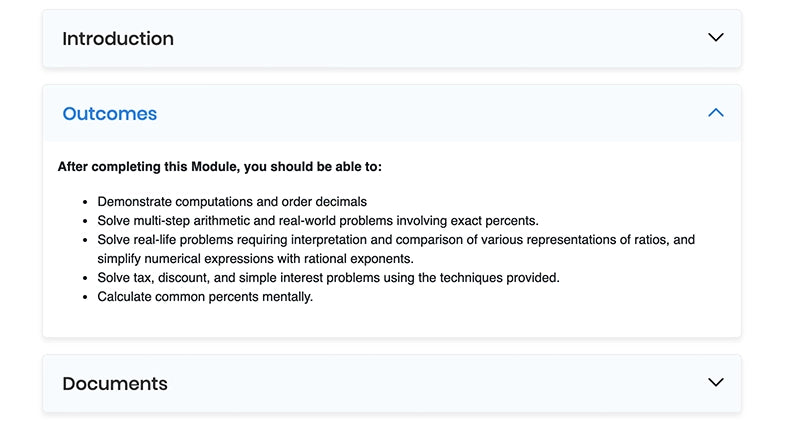Click the 'Solve real-life problems' outcome line
Screen dimensions: 795x448
point(395,240)
